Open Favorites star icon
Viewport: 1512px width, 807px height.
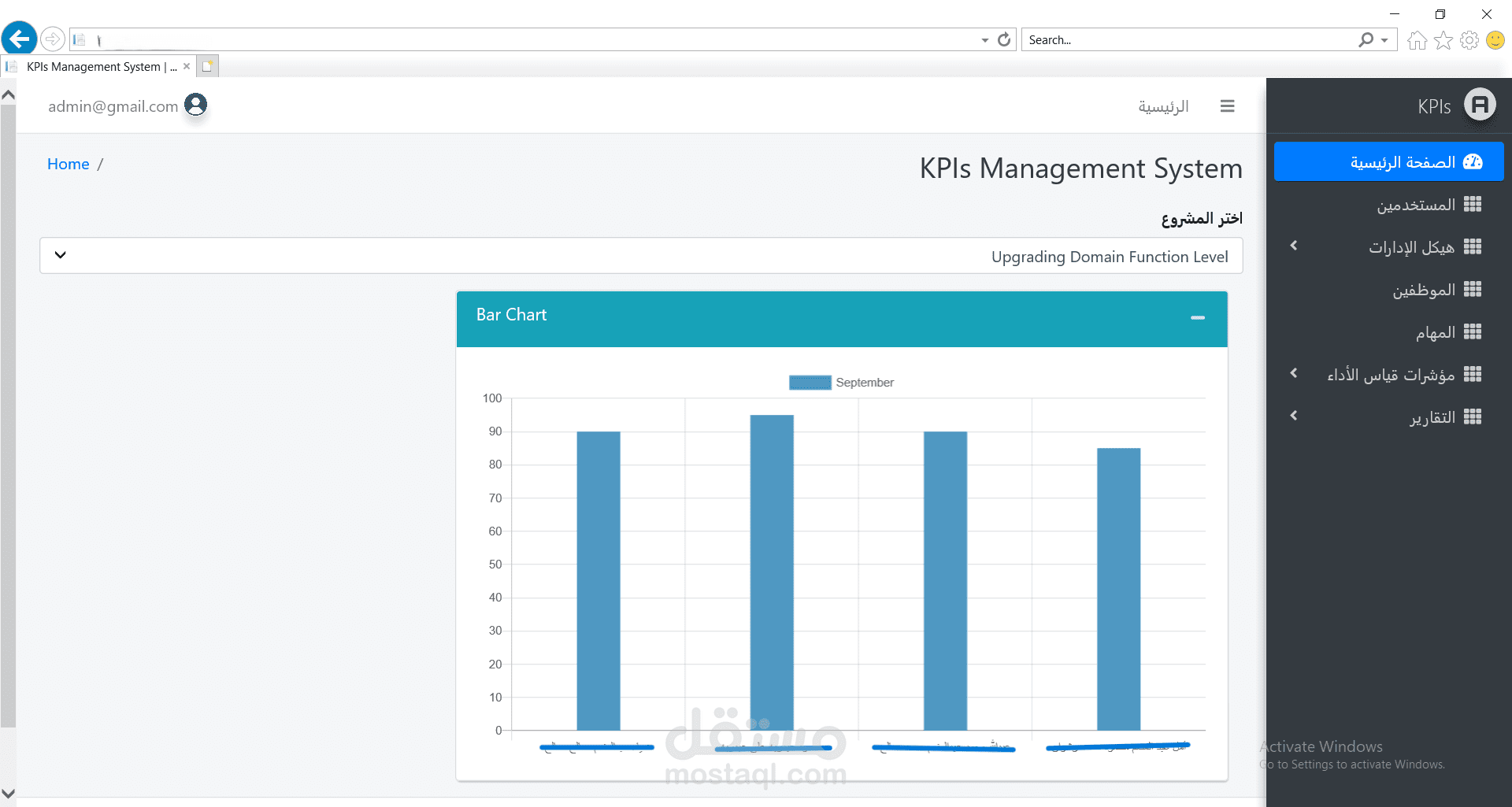[x=1443, y=40]
